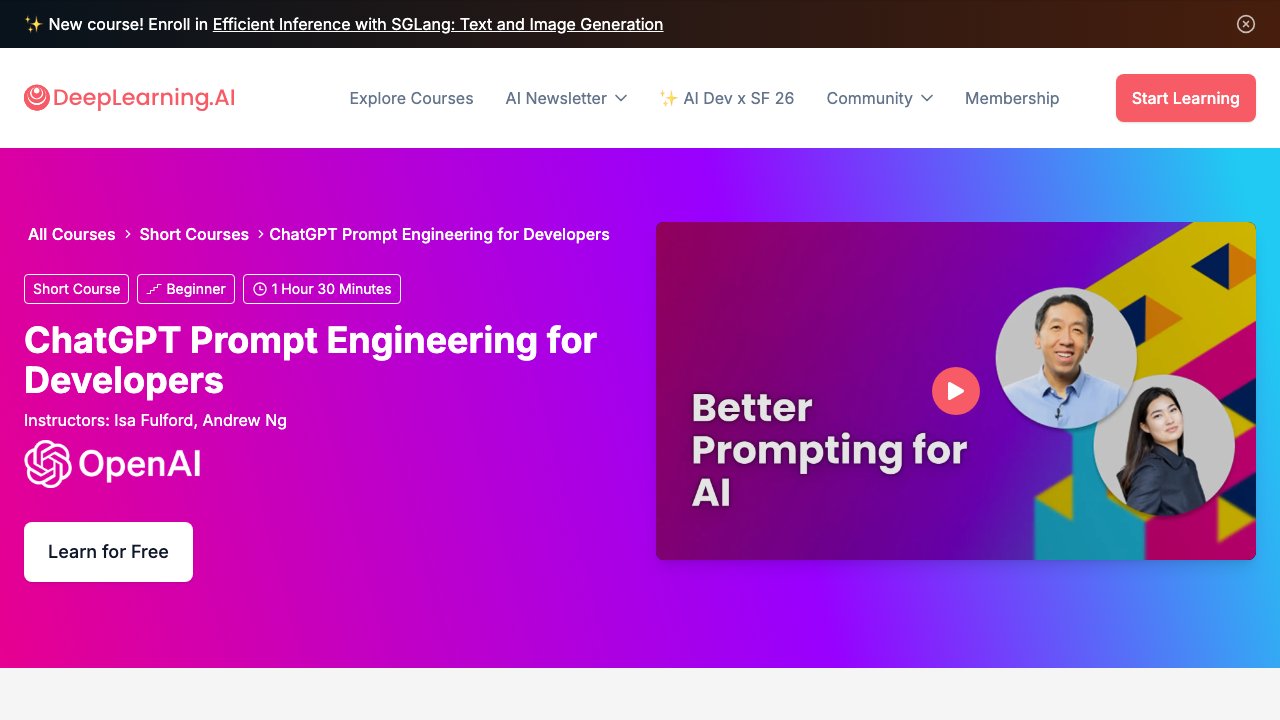Expand the Community dropdown chevron
The height and width of the screenshot is (720, 1280).
tap(927, 98)
